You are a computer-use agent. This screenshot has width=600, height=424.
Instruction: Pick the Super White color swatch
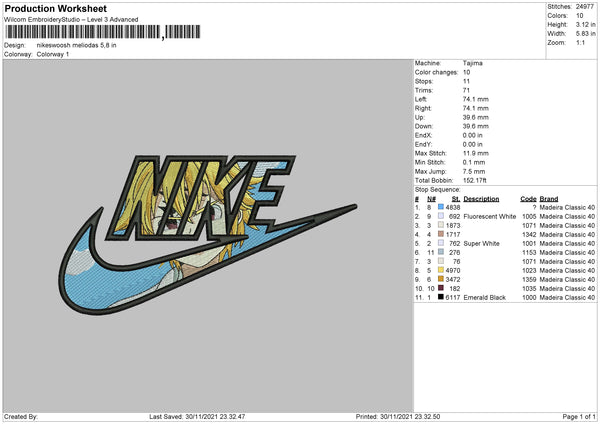(x=441, y=243)
